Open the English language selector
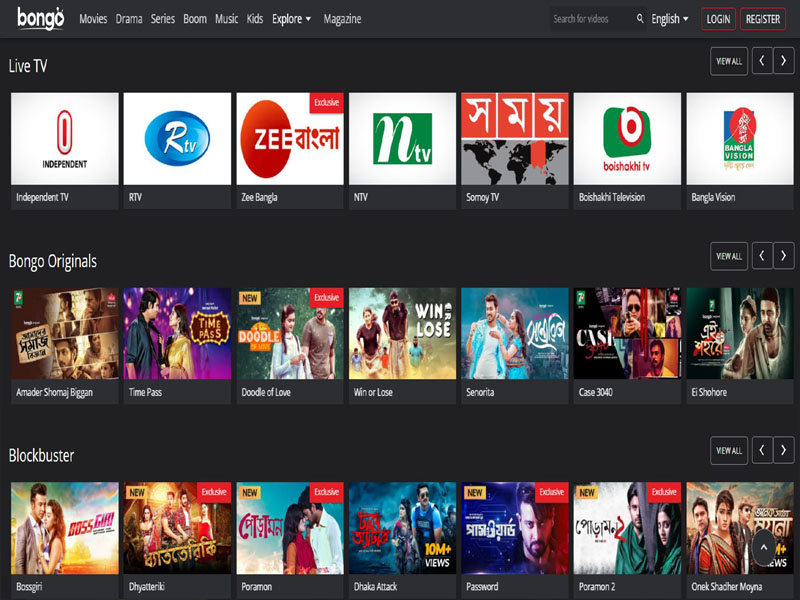800x600 pixels. pos(669,19)
